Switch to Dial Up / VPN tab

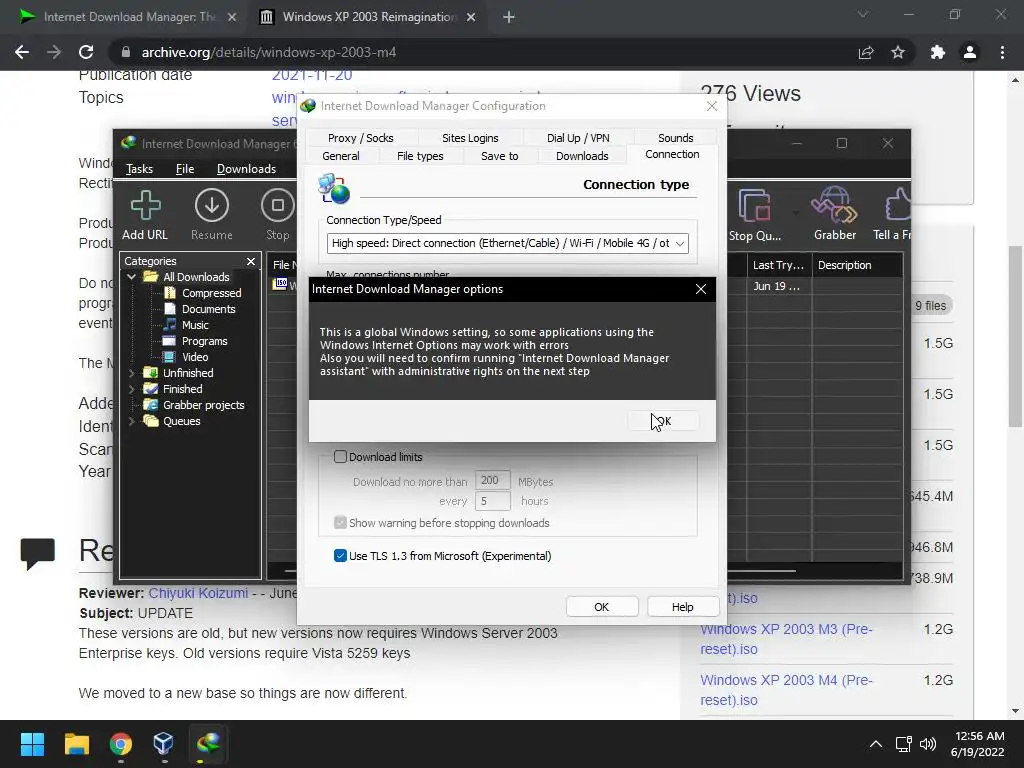(578, 138)
